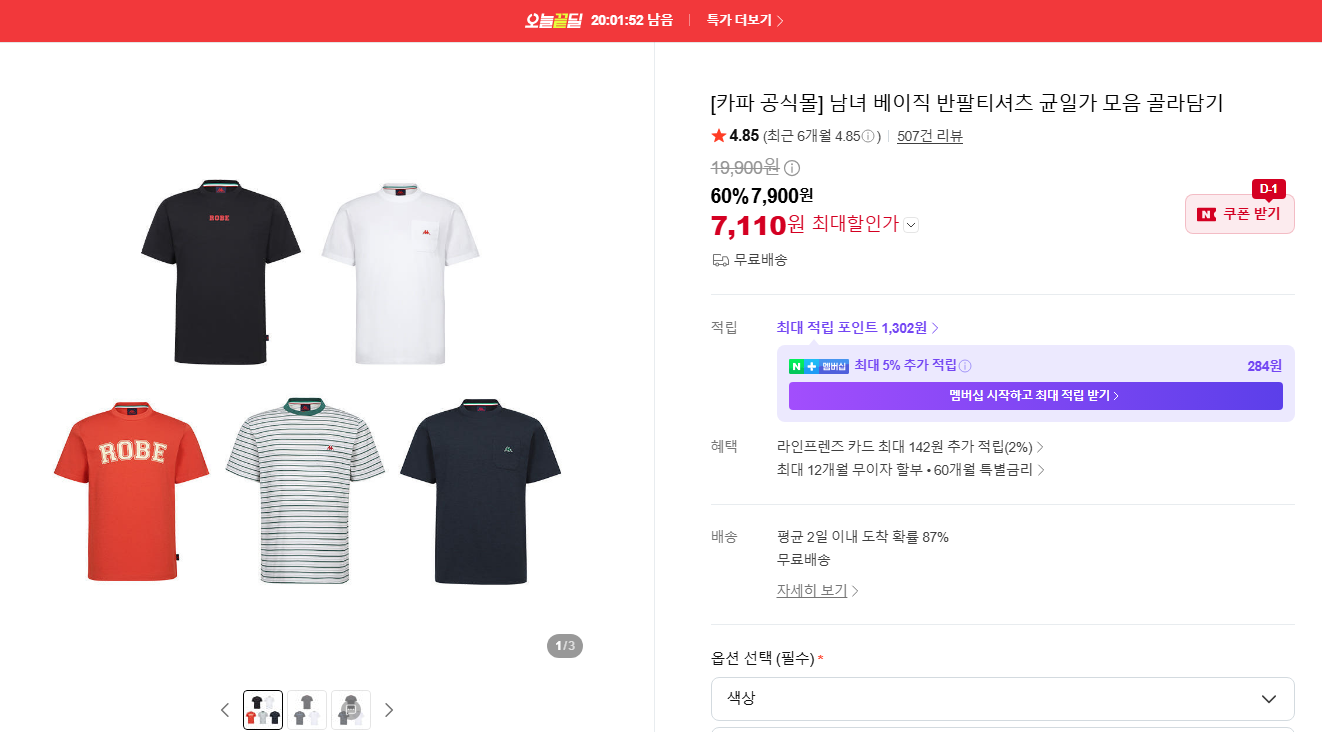Expand the 최대할인가 price details chevron
1322x732 pixels.
(x=911, y=225)
